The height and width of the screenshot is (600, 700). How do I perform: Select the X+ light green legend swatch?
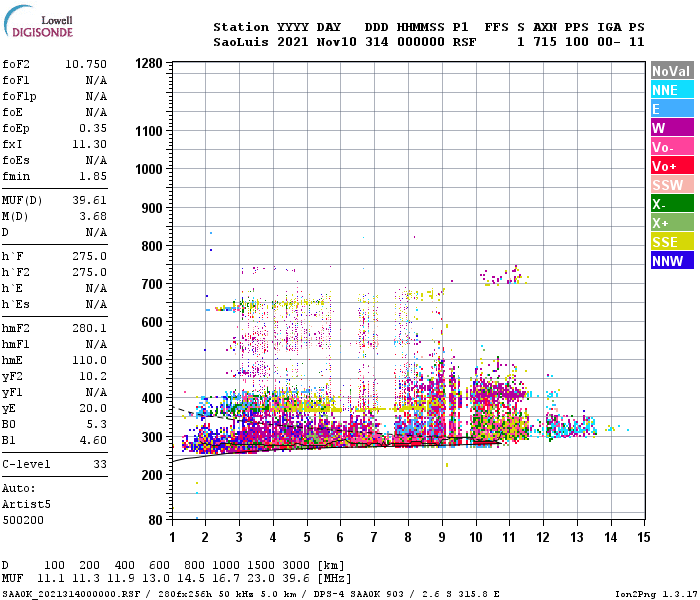[x=672, y=223]
